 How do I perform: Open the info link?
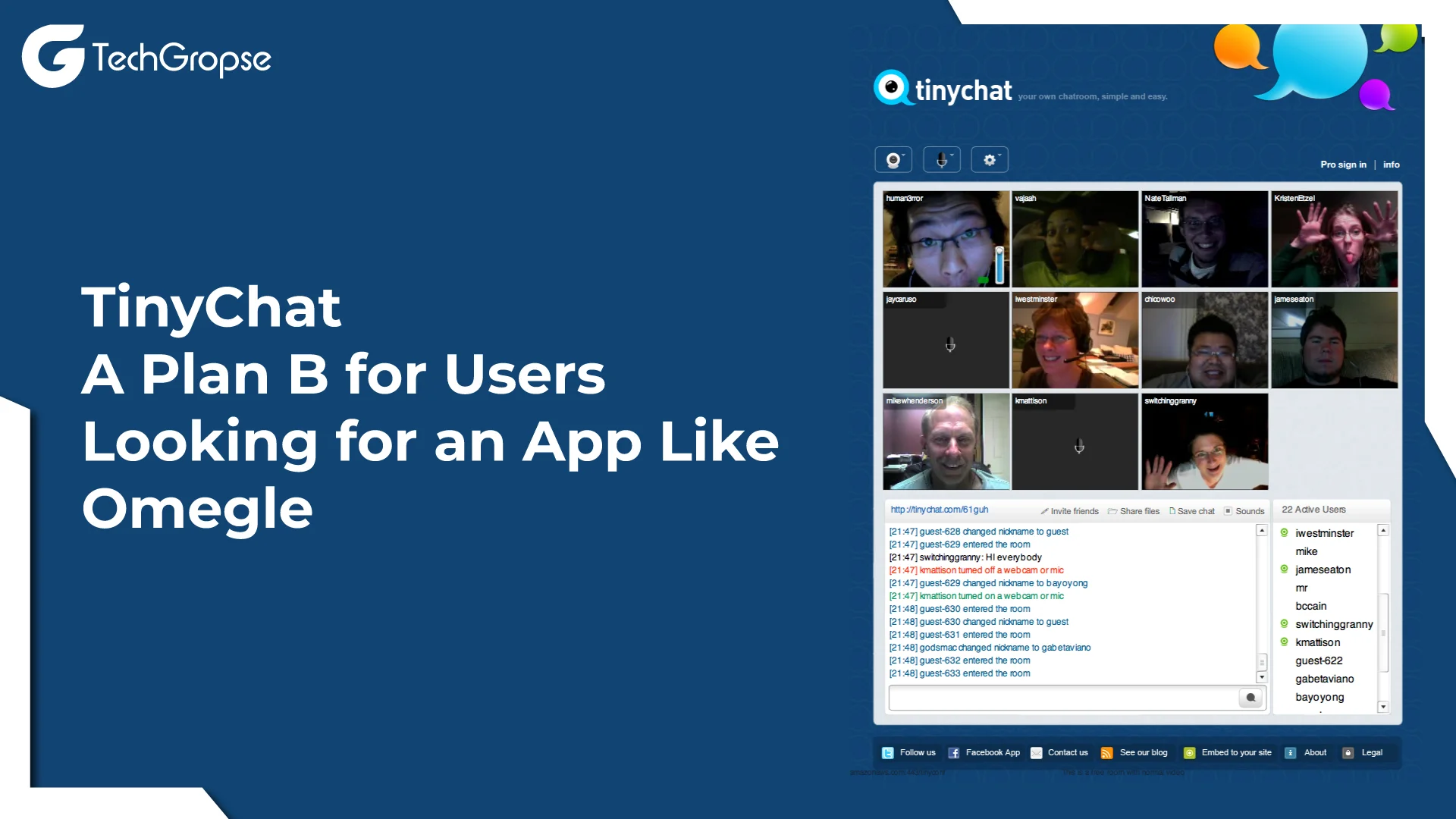pos(1392,165)
